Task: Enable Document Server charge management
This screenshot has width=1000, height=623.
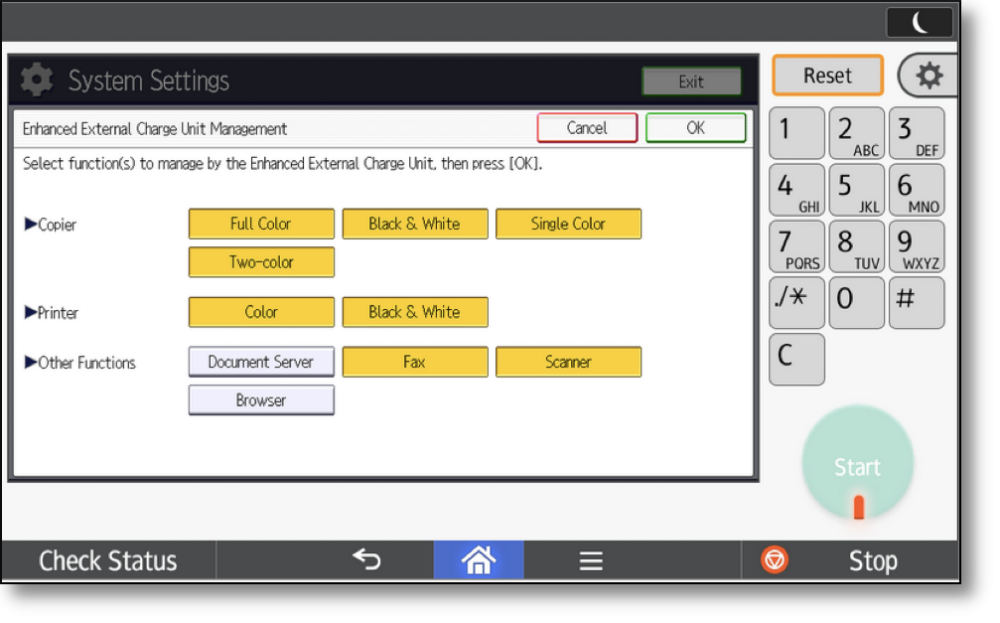Action: 261,362
